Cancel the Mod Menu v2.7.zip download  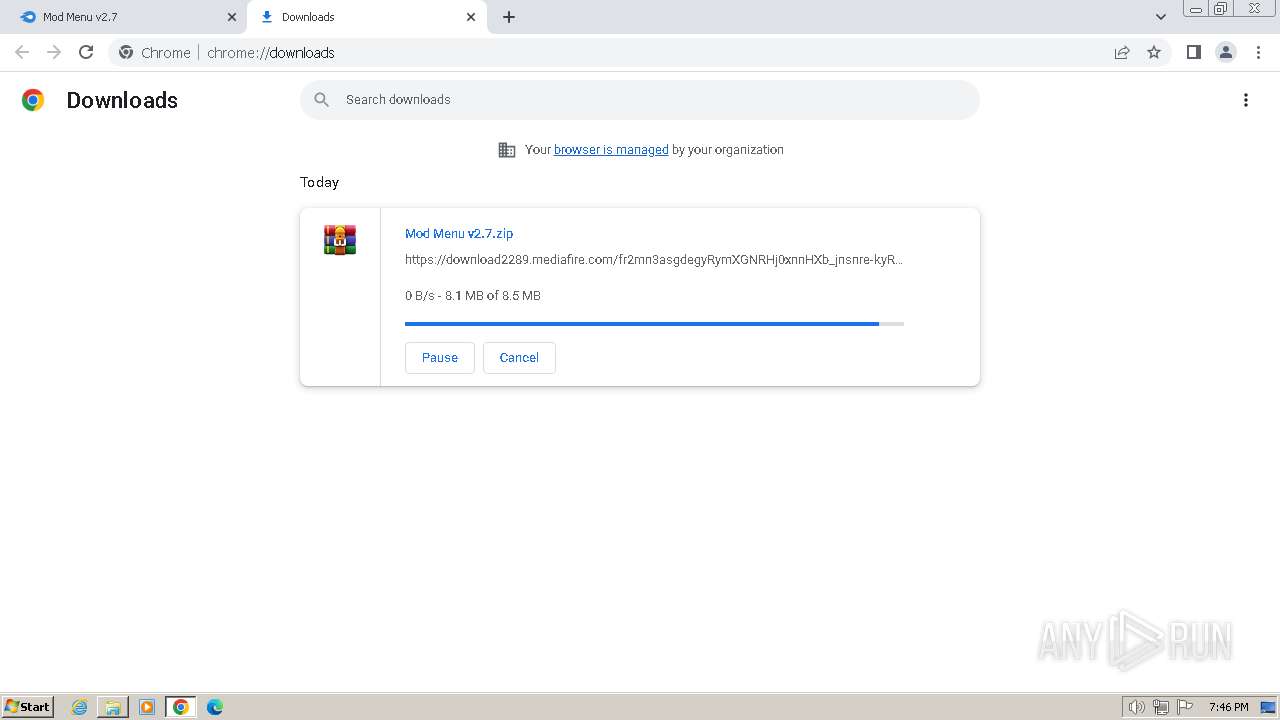pos(519,358)
